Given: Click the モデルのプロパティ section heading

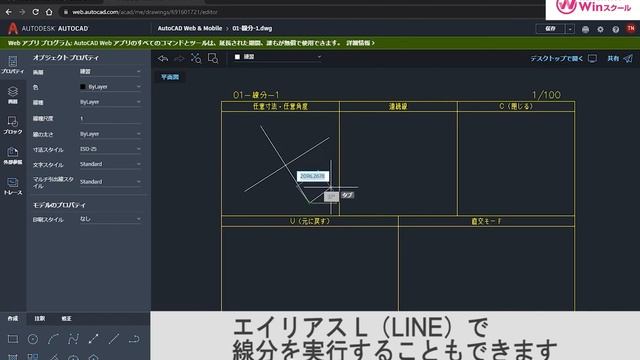Looking at the screenshot, I should tap(59, 205).
